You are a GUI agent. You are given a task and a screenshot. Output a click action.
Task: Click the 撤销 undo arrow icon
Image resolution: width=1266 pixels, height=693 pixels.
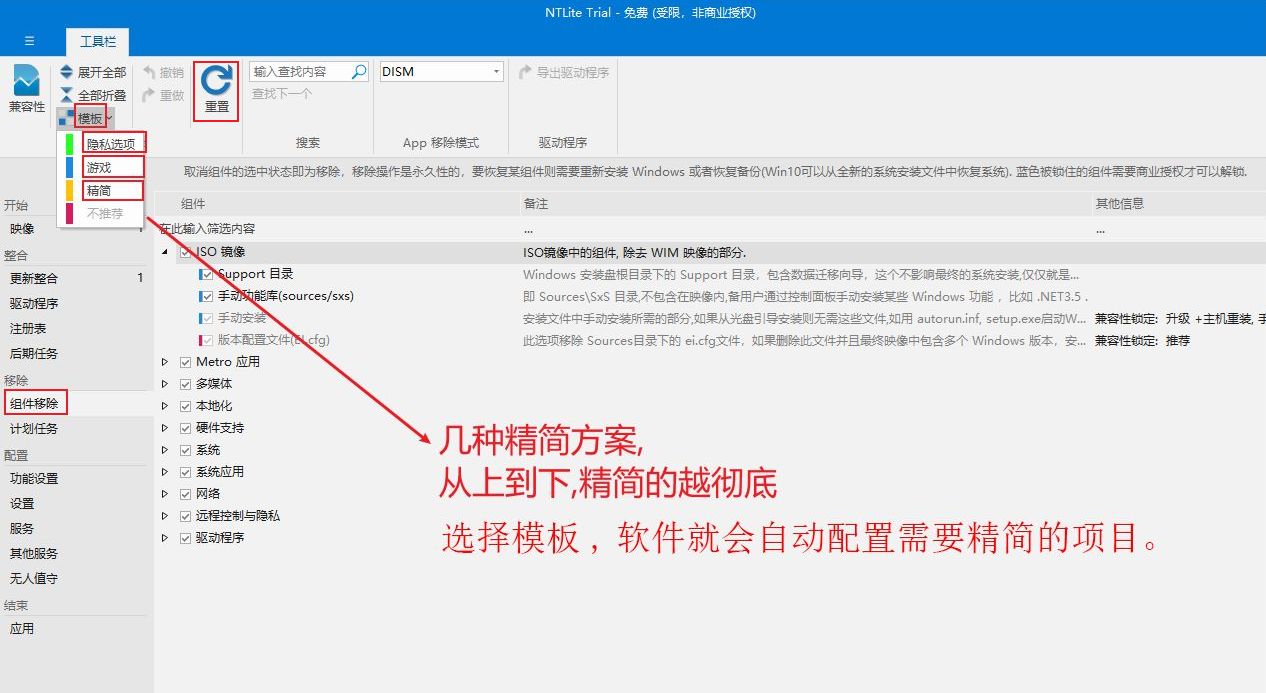click(150, 72)
